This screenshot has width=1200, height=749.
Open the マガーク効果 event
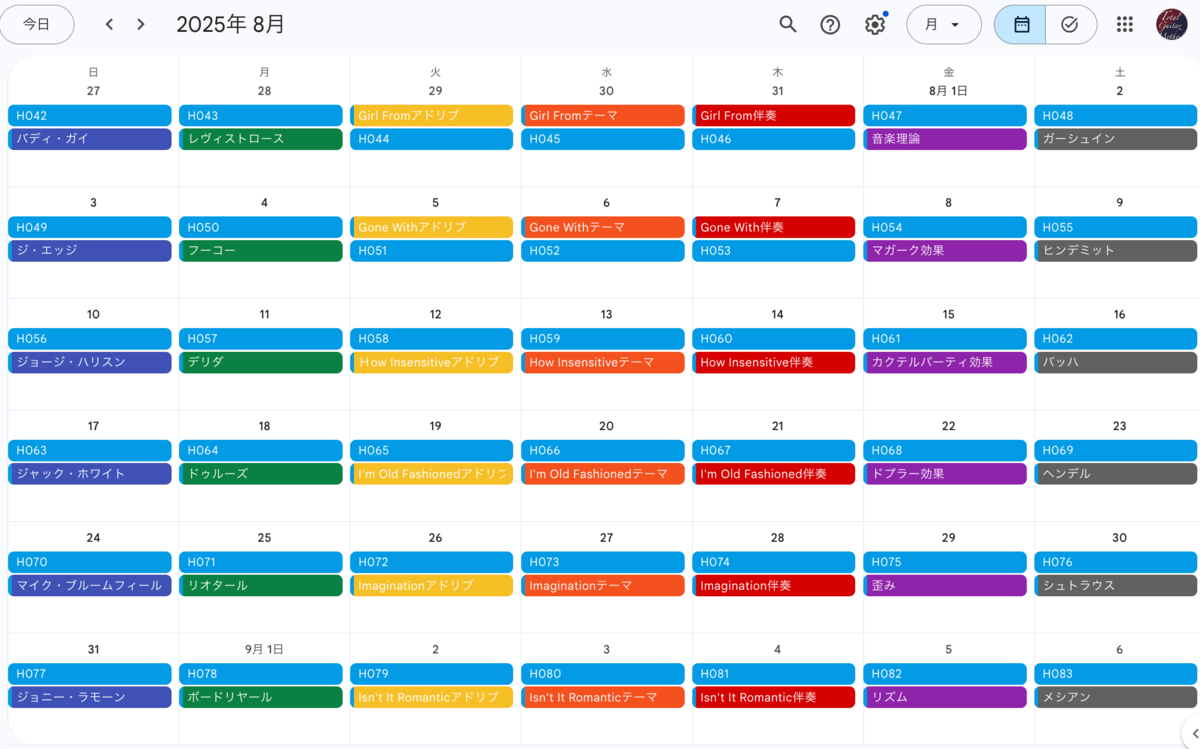(x=945, y=251)
